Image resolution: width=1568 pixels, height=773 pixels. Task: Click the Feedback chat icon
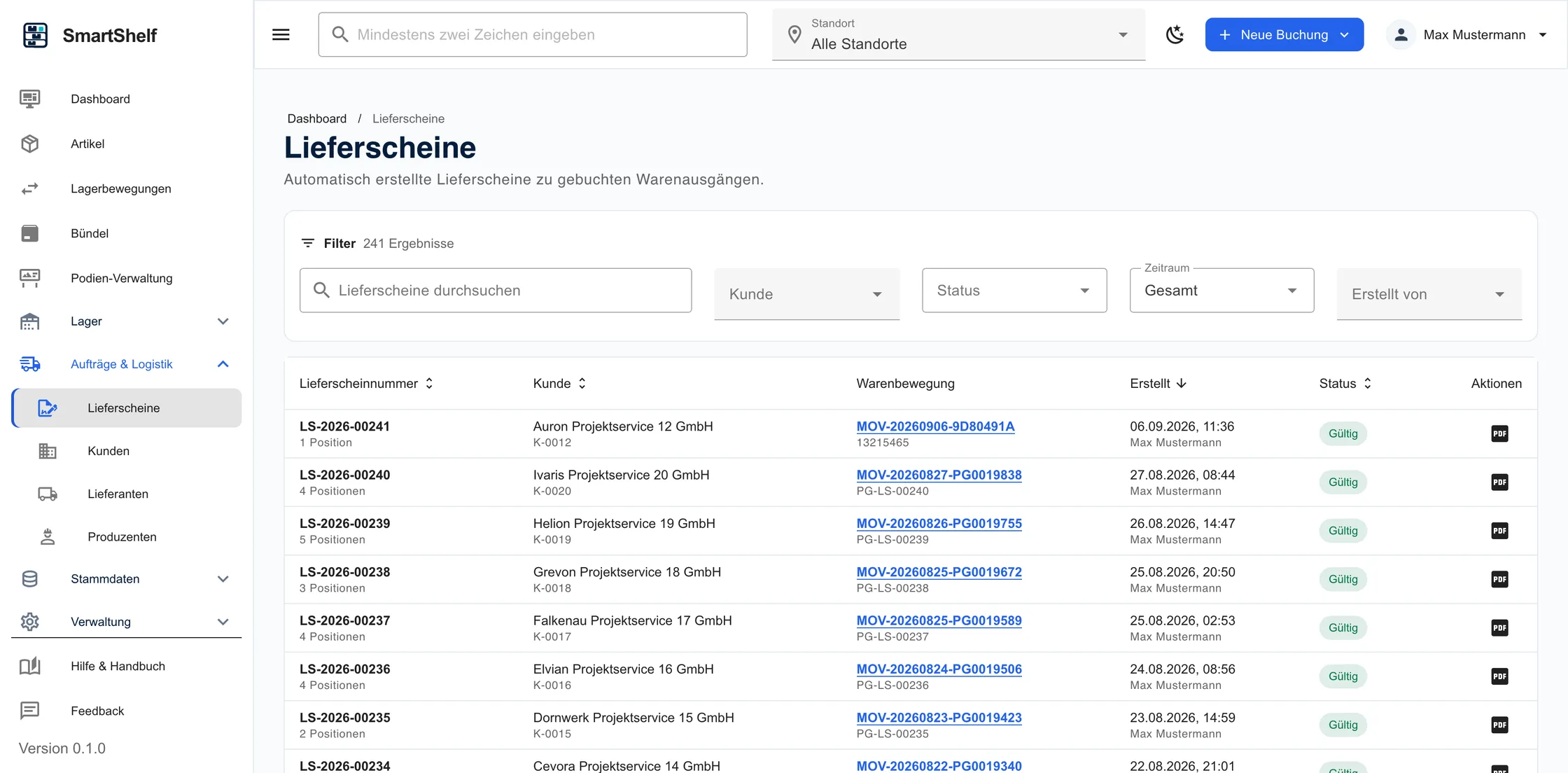29,711
